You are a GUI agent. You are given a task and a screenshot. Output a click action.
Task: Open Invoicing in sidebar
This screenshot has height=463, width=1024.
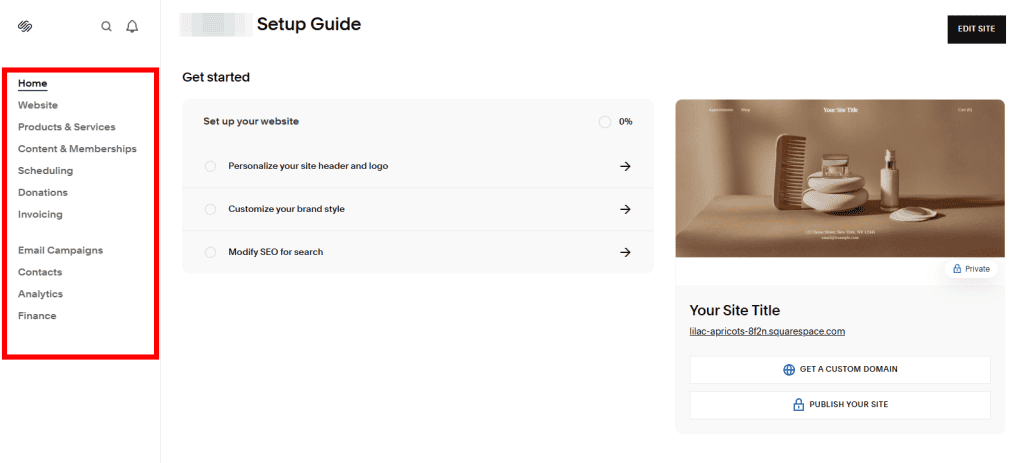[40, 214]
